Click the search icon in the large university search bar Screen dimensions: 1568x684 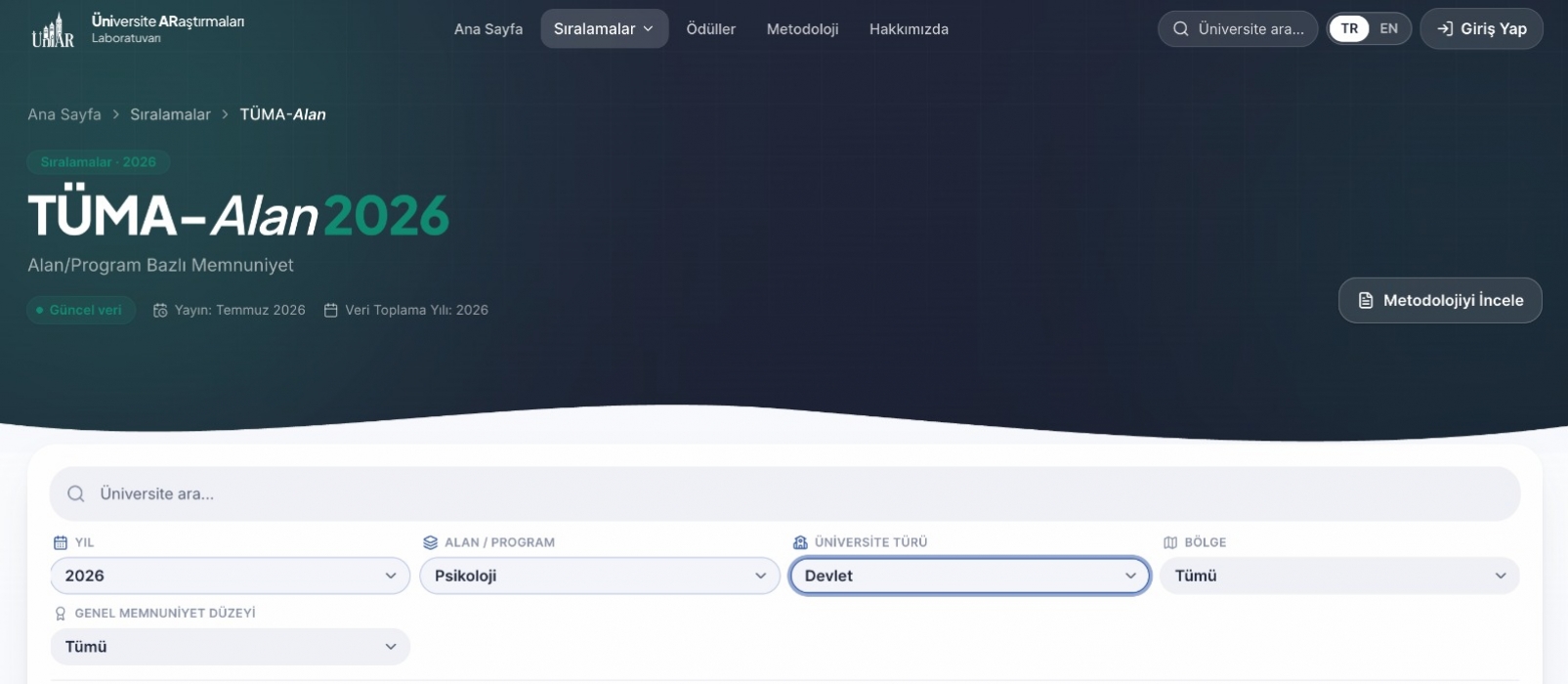pos(75,494)
